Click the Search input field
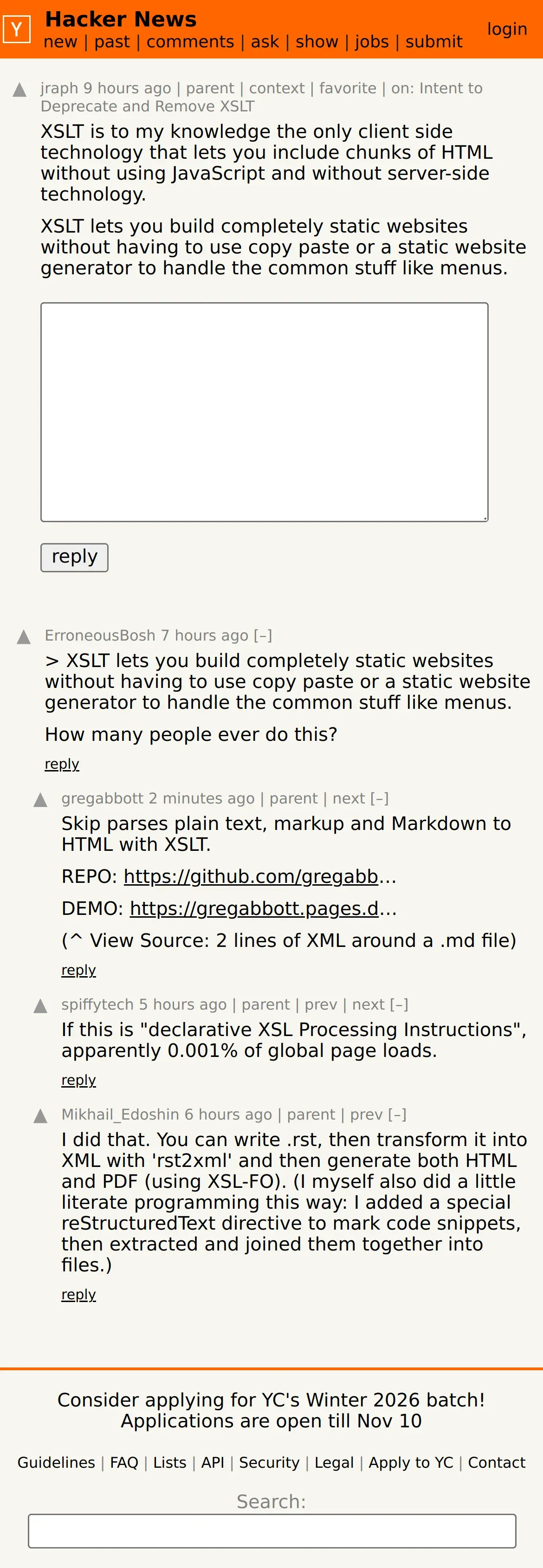The image size is (543, 1568). tap(271, 1530)
